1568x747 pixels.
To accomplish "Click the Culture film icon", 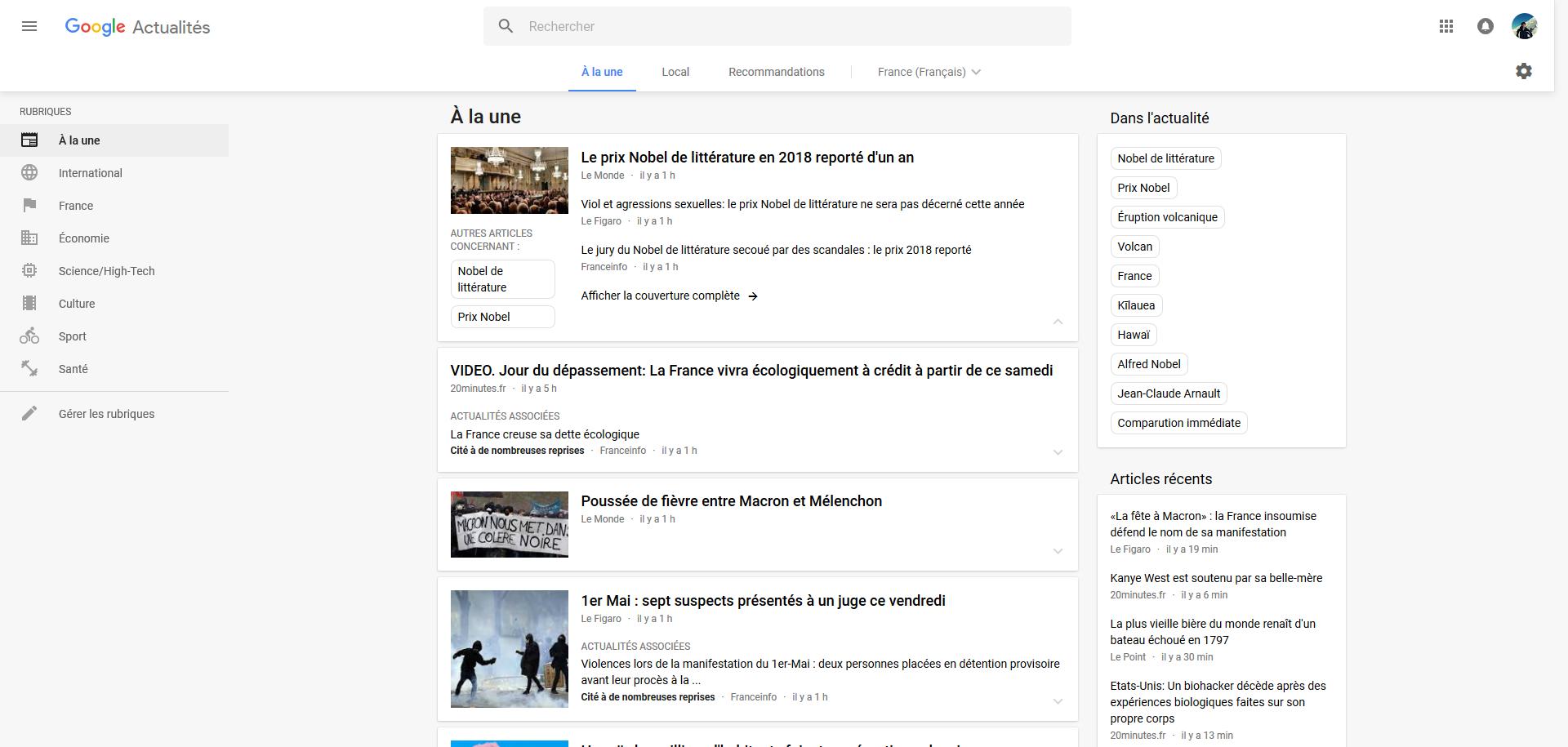I will 29,304.
